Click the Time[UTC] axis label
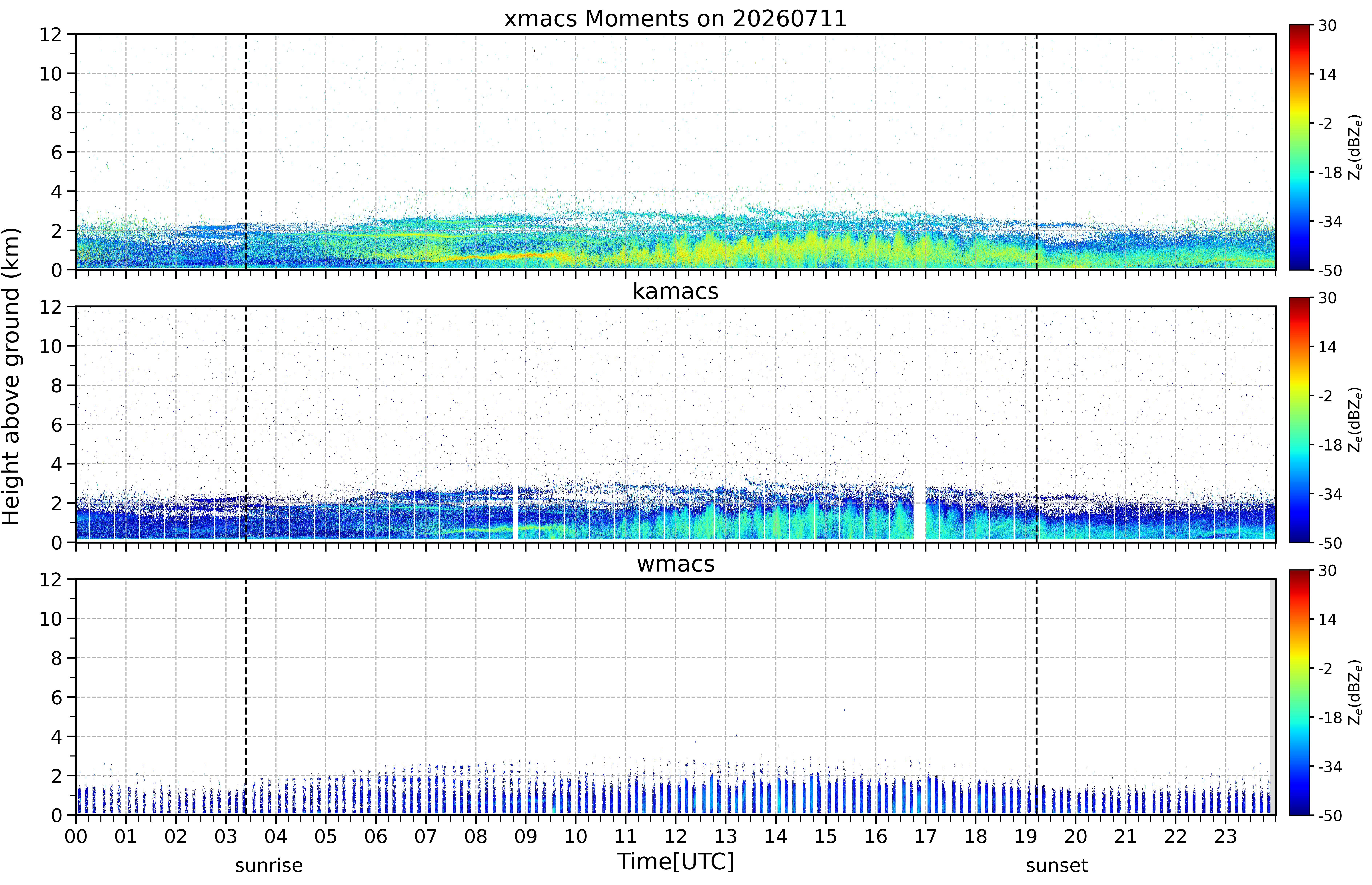The height and width of the screenshot is (885, 1372). [675, 861]
